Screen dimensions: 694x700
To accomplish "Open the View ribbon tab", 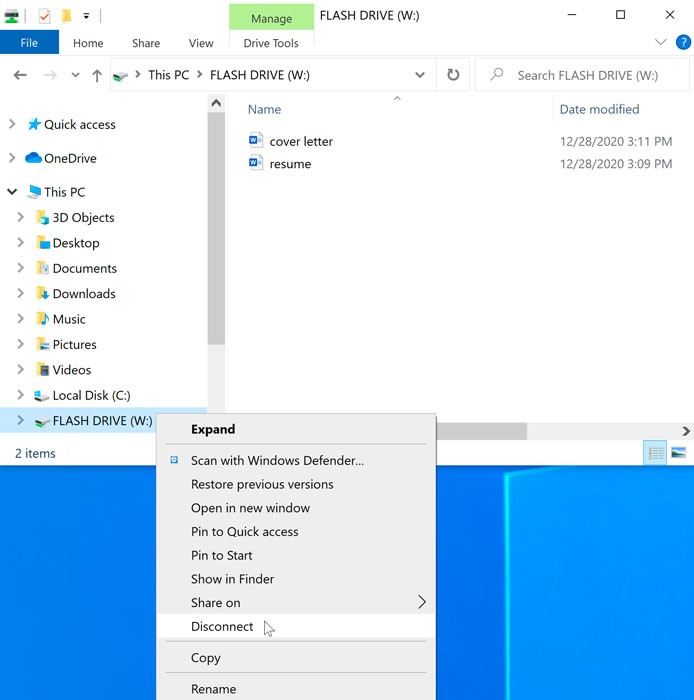I will pyautogui.click(x=201, y=43).
